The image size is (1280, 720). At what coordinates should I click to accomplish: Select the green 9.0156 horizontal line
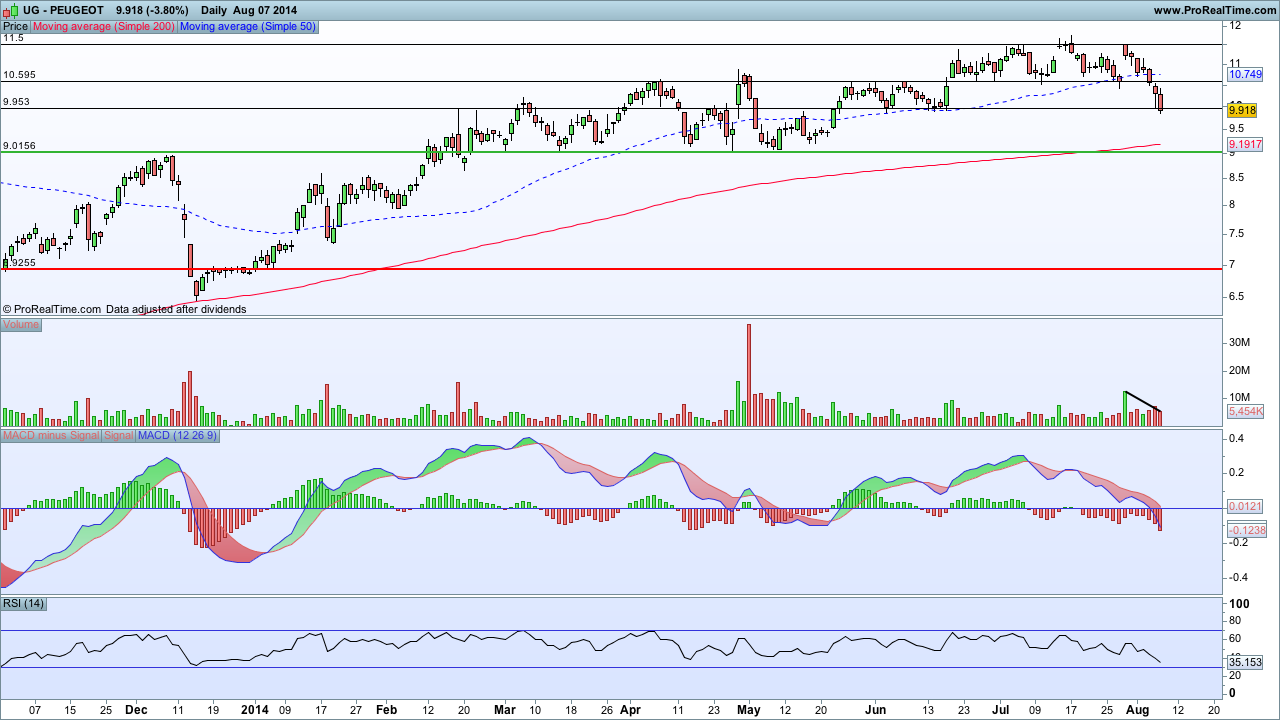pos(610,152)
